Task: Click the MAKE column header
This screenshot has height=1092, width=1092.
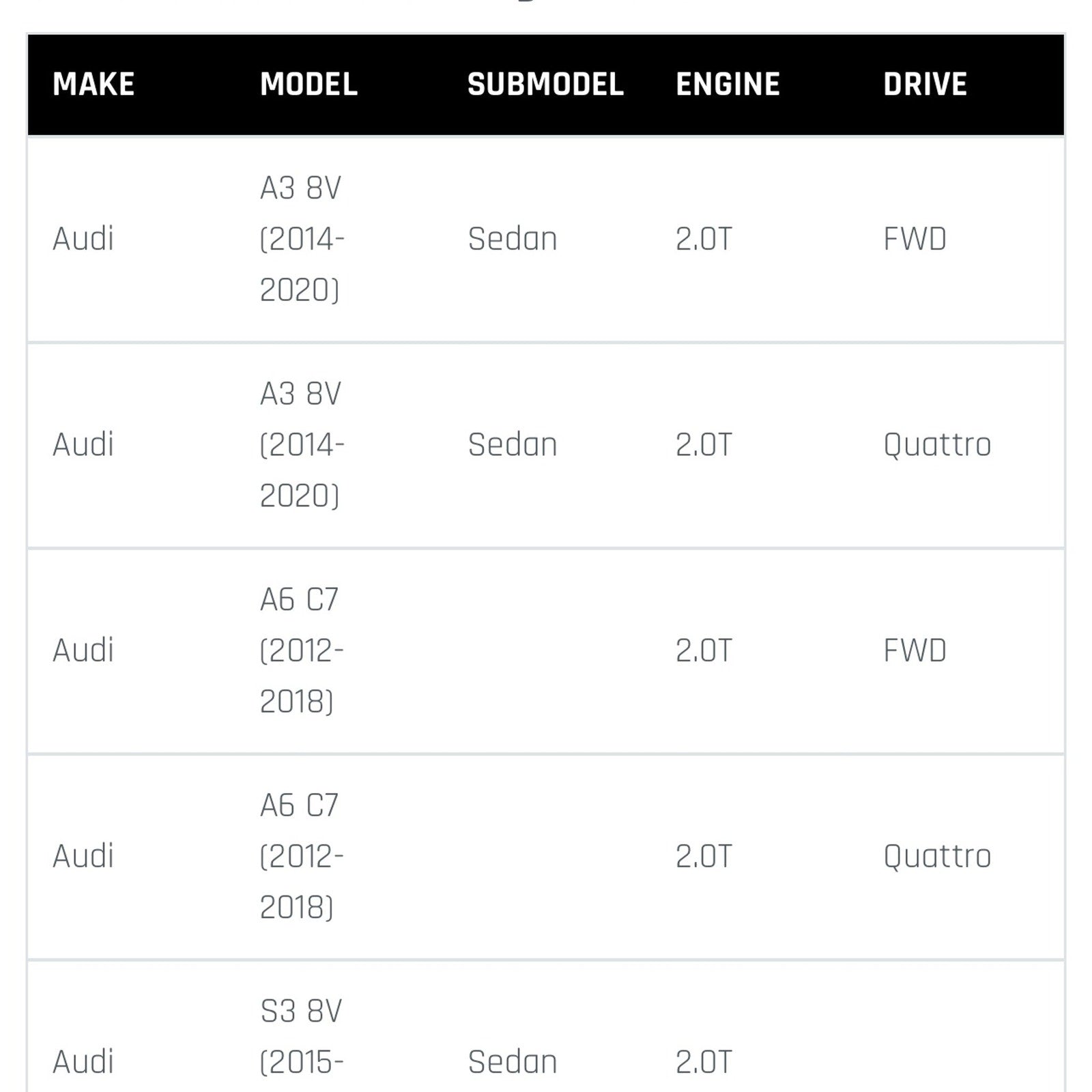Action: pyautogui.click(x=94, y=85)
